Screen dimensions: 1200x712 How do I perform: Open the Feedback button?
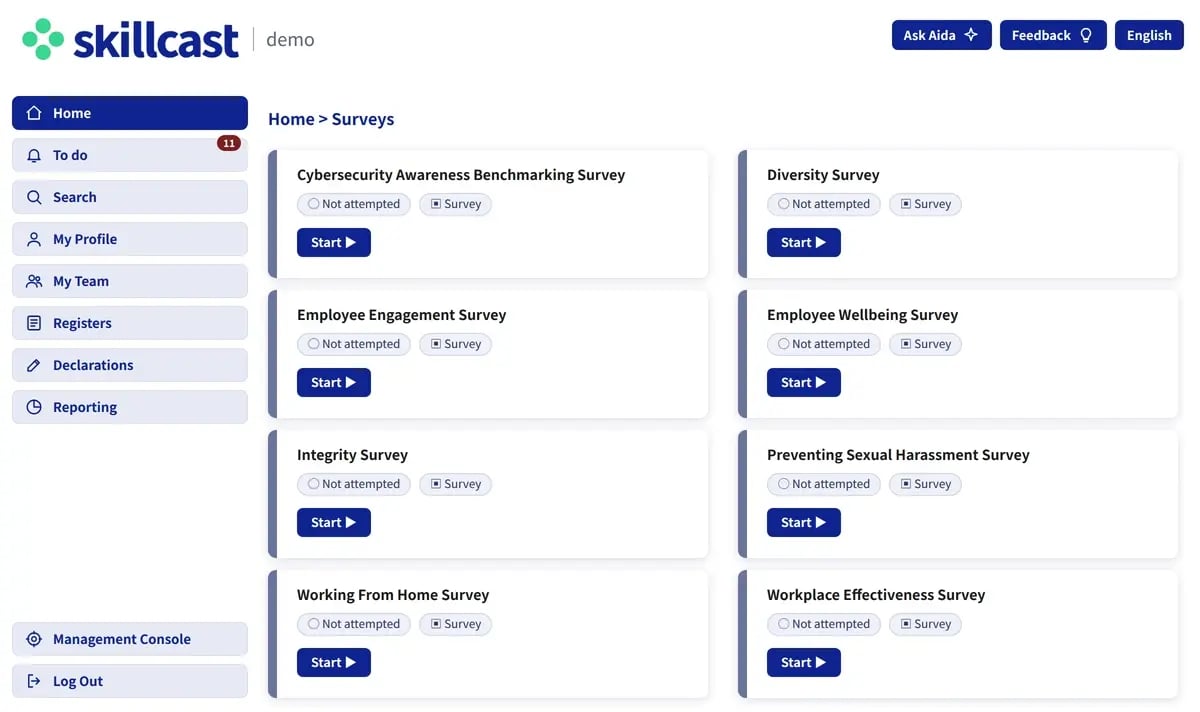point(1053,35)
